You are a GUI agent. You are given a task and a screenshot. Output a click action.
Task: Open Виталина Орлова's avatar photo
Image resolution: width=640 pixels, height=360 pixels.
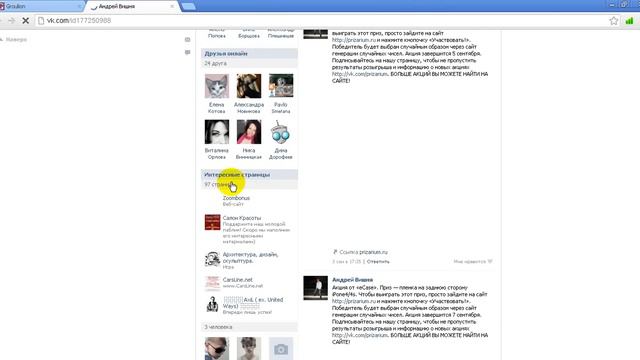coord(217,132)
